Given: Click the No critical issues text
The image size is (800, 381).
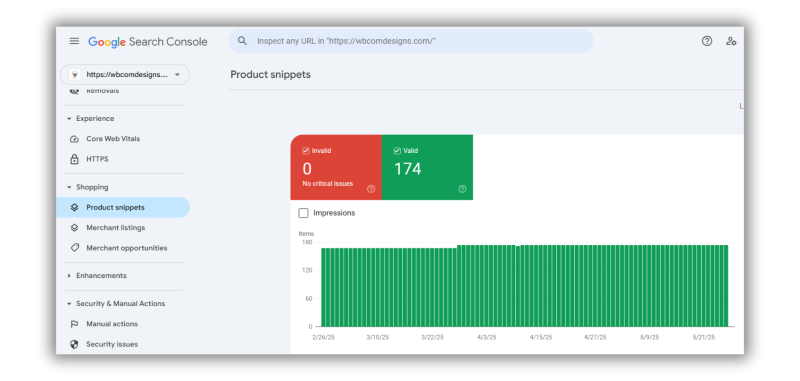Looking at the screenshot, I should click(x=328, y=184).
